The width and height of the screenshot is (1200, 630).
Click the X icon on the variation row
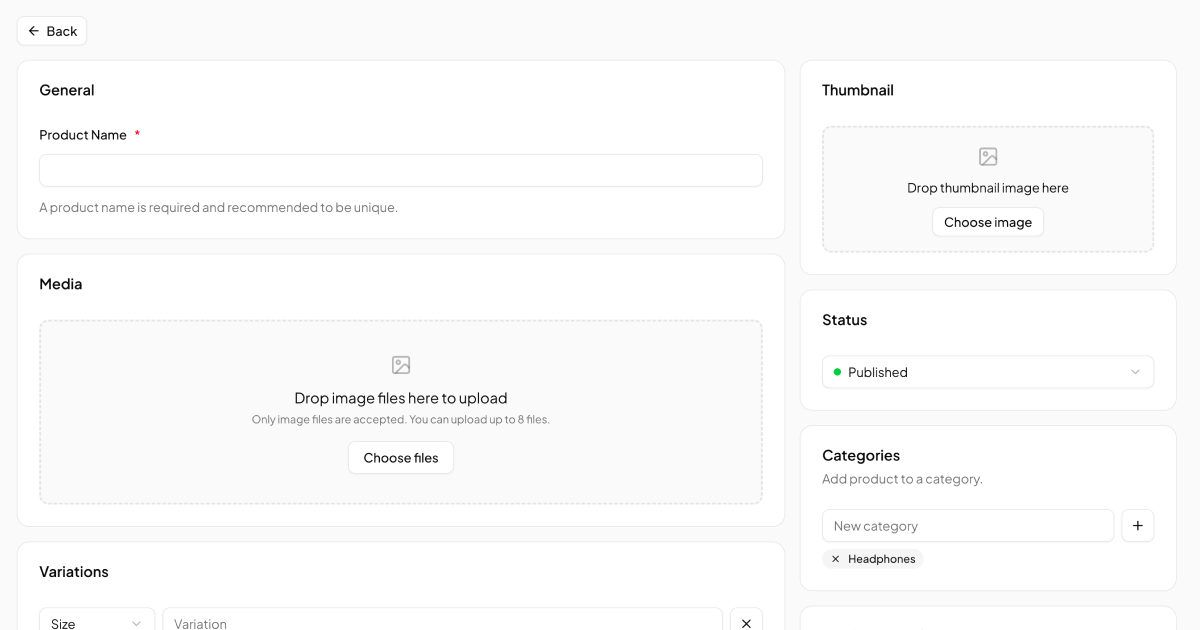coord(746,622)
